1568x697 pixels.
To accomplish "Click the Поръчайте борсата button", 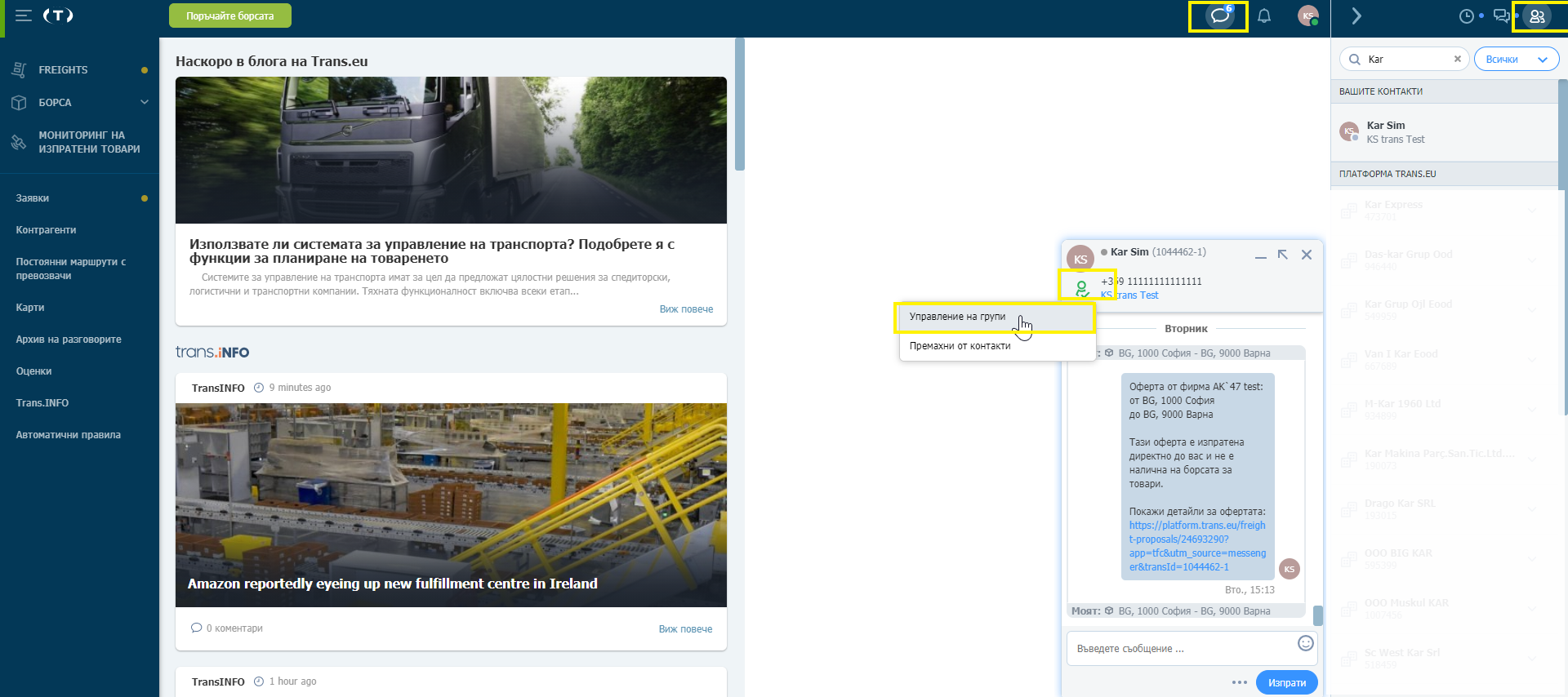I will (x=230, y=16).
